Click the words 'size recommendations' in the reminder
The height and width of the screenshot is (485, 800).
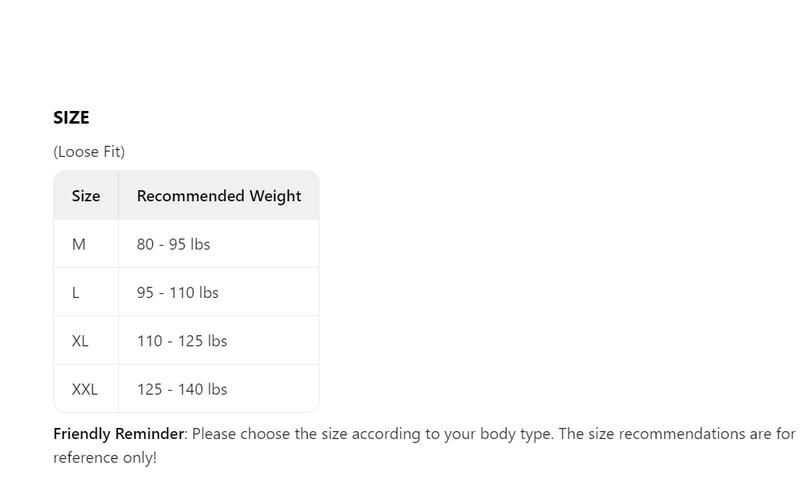[x=667, y=434]
